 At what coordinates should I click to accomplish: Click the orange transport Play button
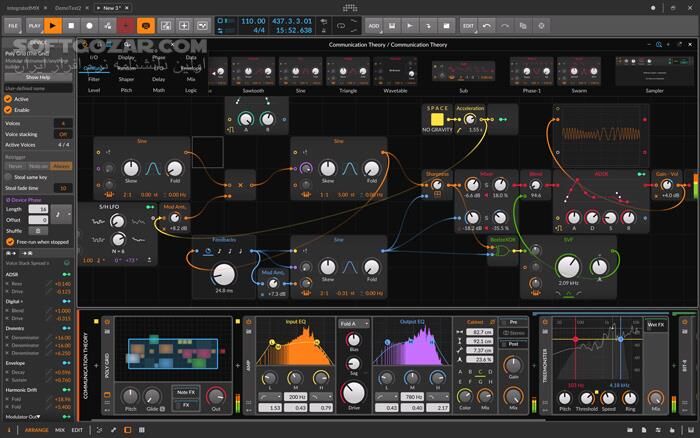pos(53,26)
